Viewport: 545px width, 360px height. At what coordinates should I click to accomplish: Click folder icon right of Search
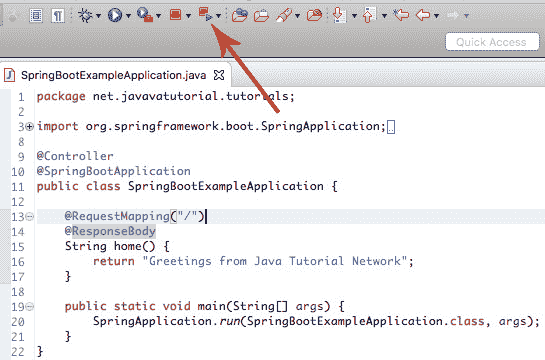[x=314, y=15]
